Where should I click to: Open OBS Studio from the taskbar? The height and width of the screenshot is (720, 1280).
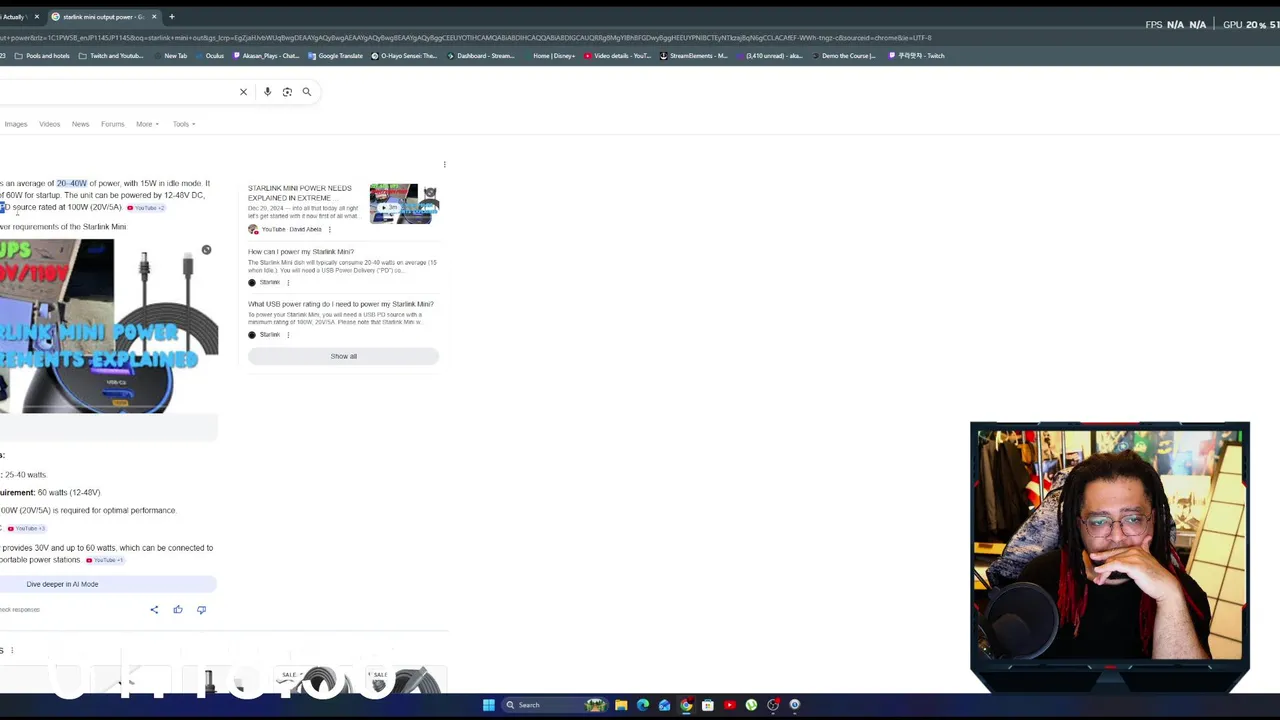pyautogui.click(x=773, y=705)
